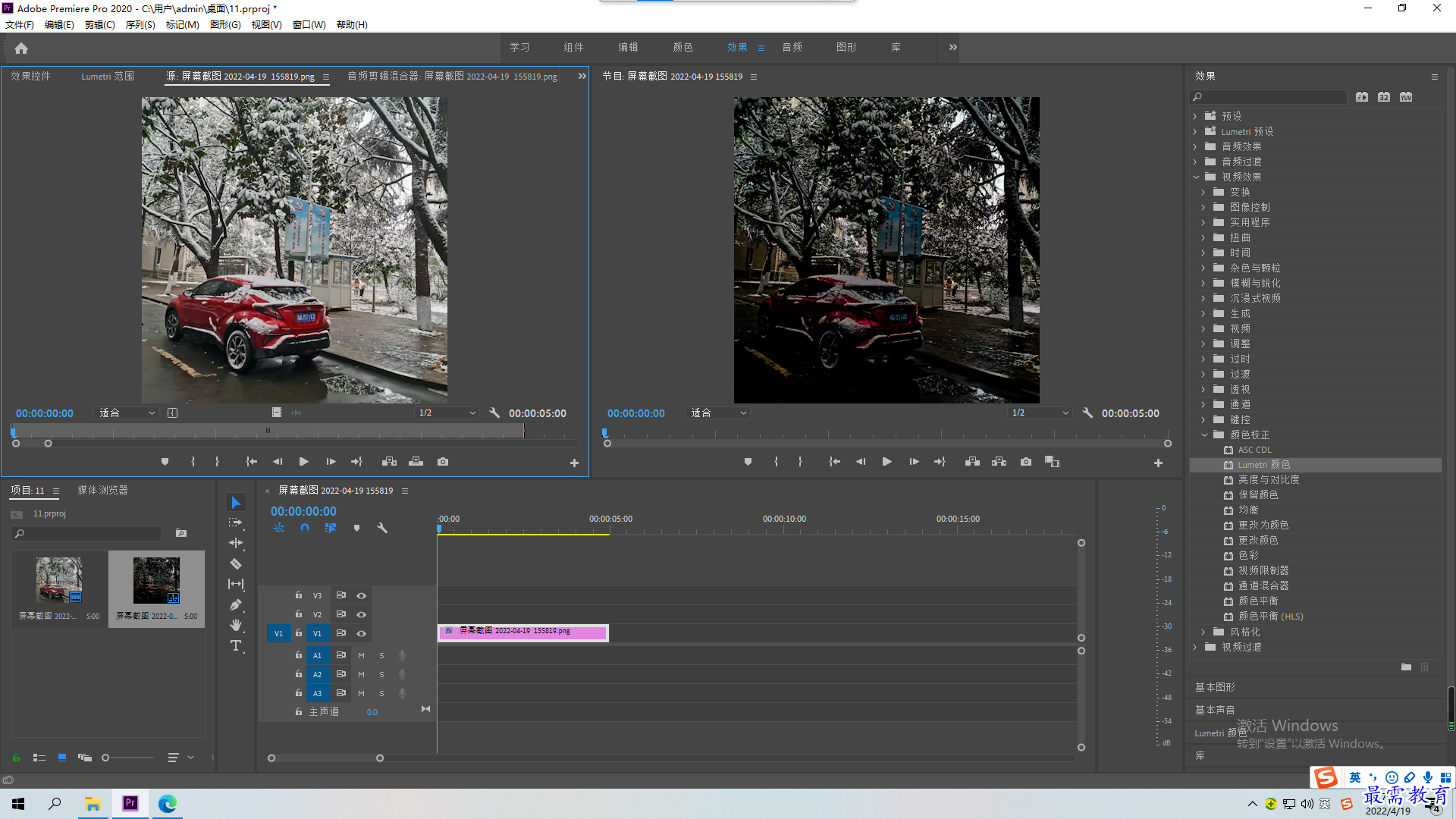
Task: Open Program monitor button editor plus
Action: tap(1158, 463)
